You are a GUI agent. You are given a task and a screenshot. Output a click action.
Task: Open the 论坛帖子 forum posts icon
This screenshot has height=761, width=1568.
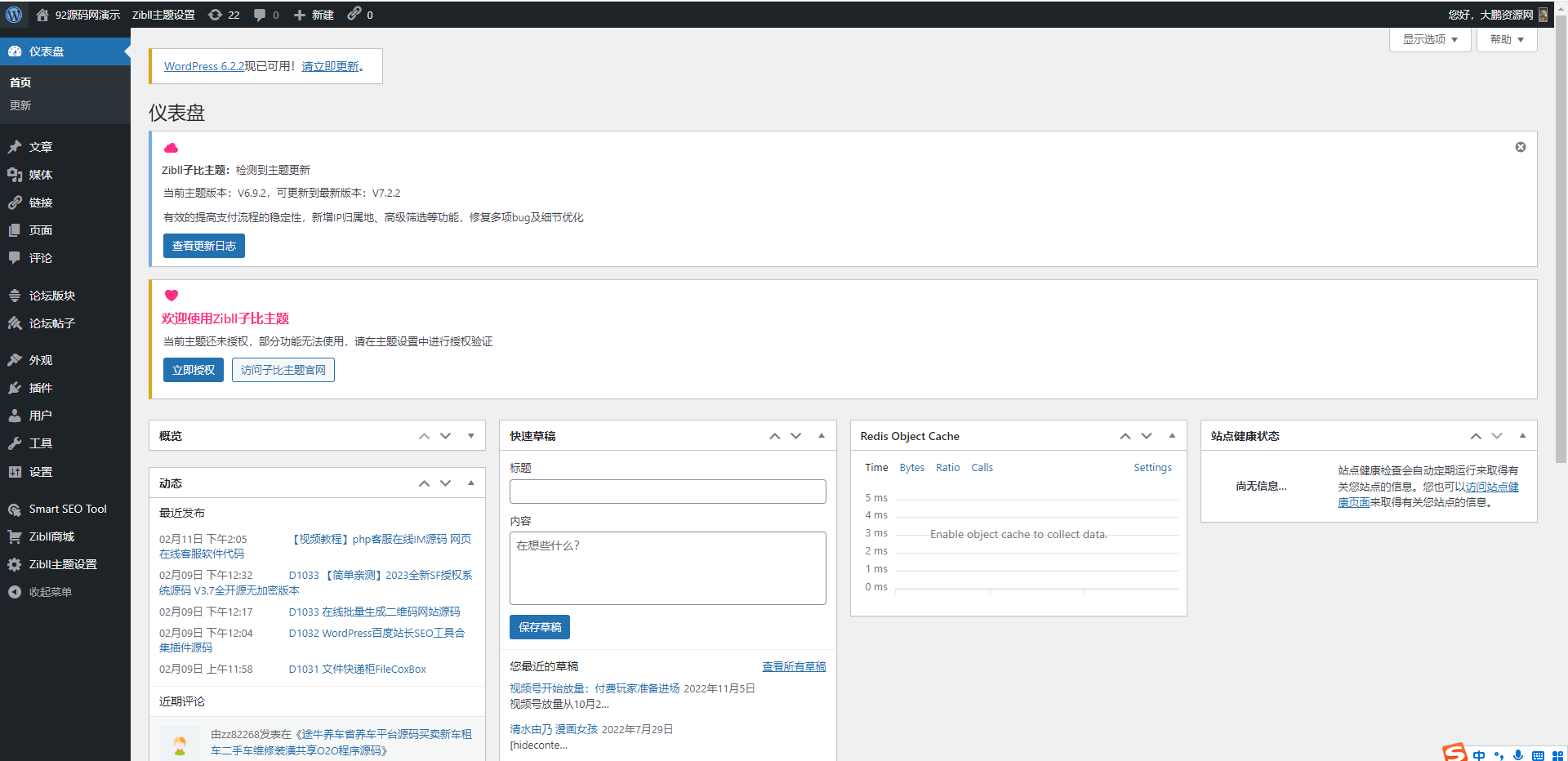tap(15, 323)
